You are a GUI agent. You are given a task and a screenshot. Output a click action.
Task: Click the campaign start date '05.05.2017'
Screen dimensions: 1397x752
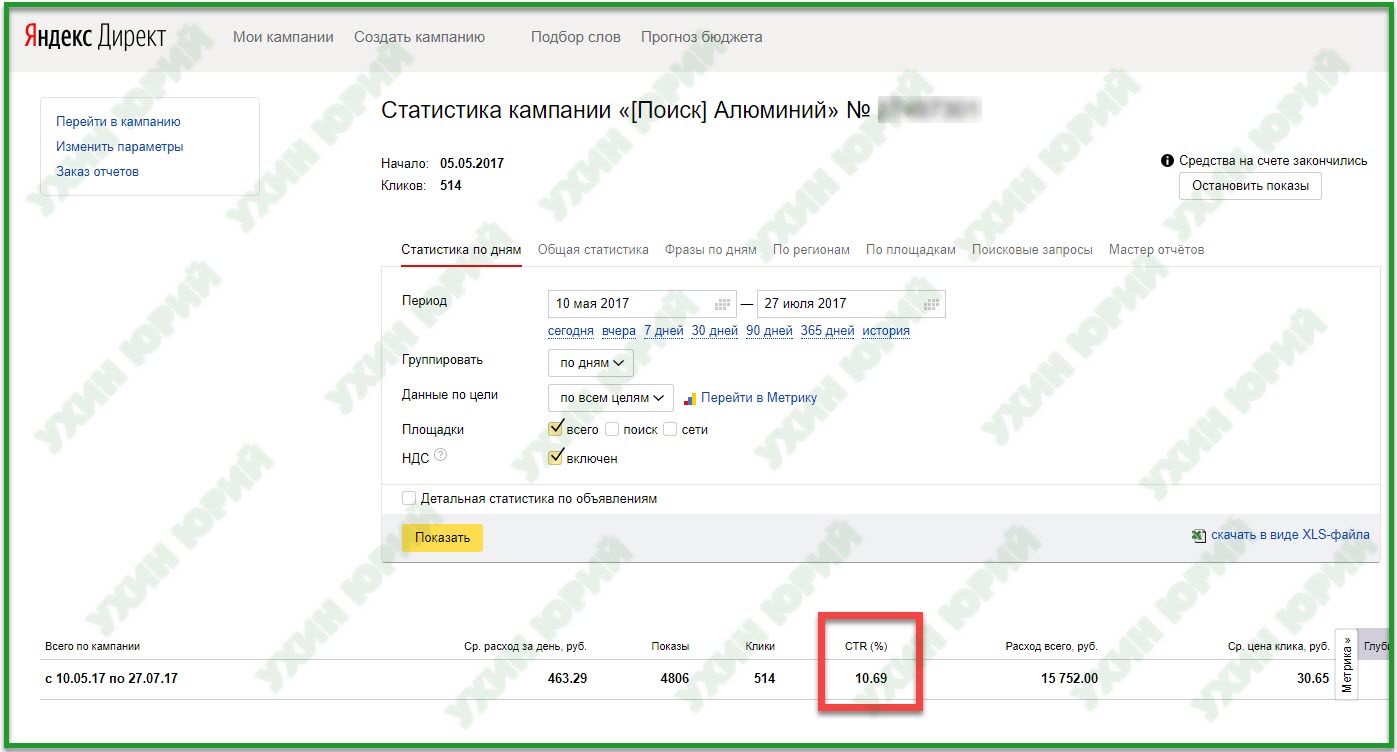(472, 163)
